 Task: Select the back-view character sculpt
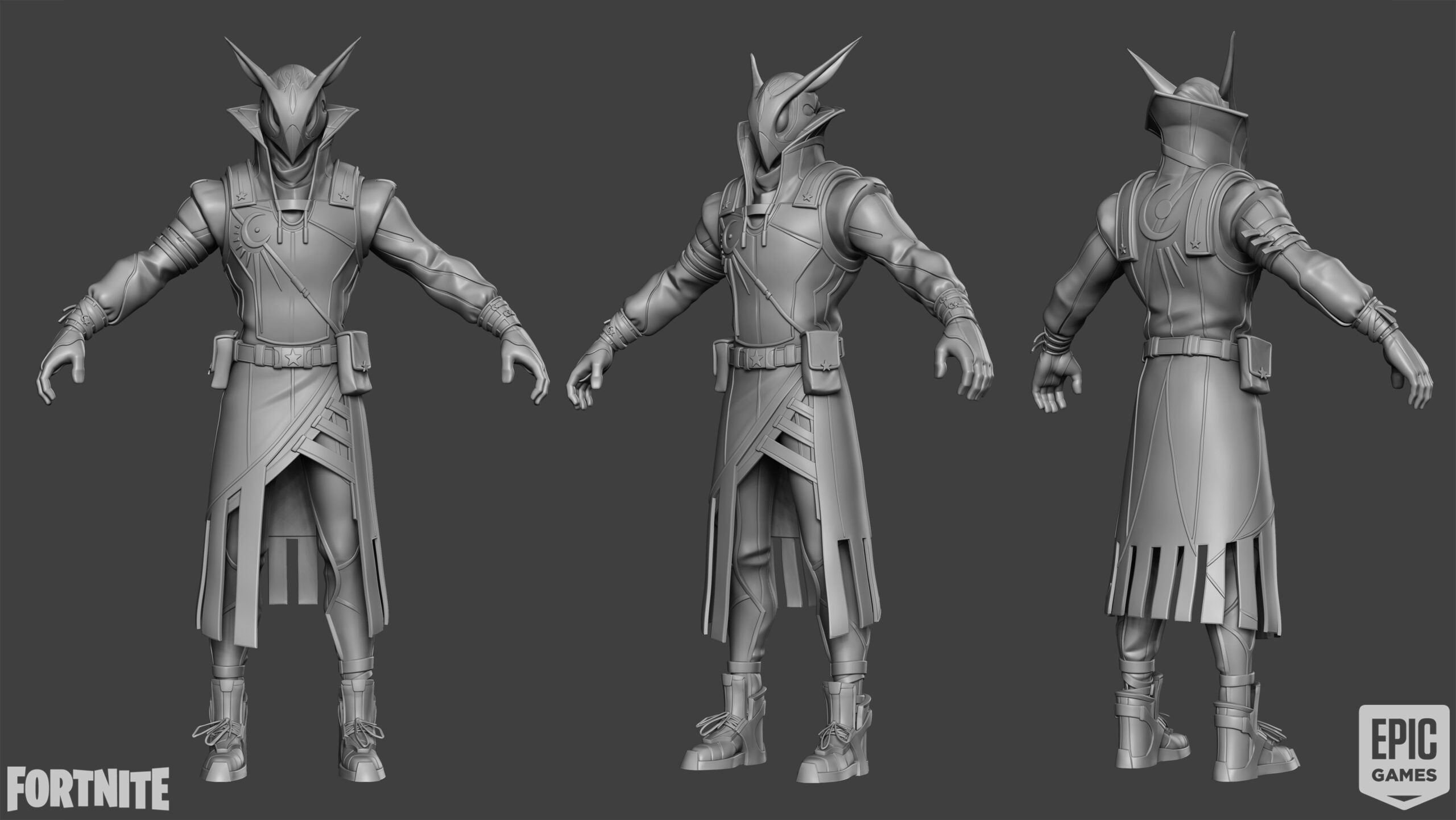[x=1231, y=407]
